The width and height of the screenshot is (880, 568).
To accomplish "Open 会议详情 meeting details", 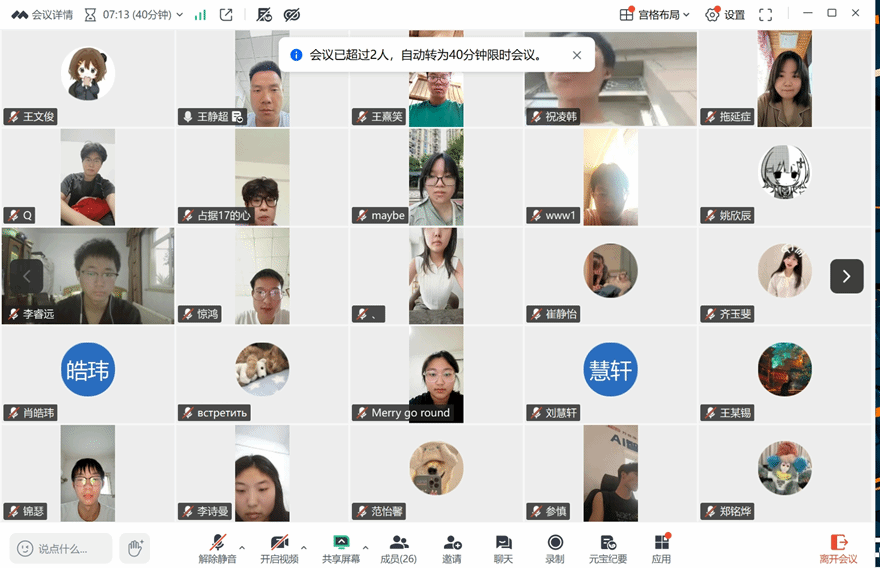I will [x=42, y=15].
